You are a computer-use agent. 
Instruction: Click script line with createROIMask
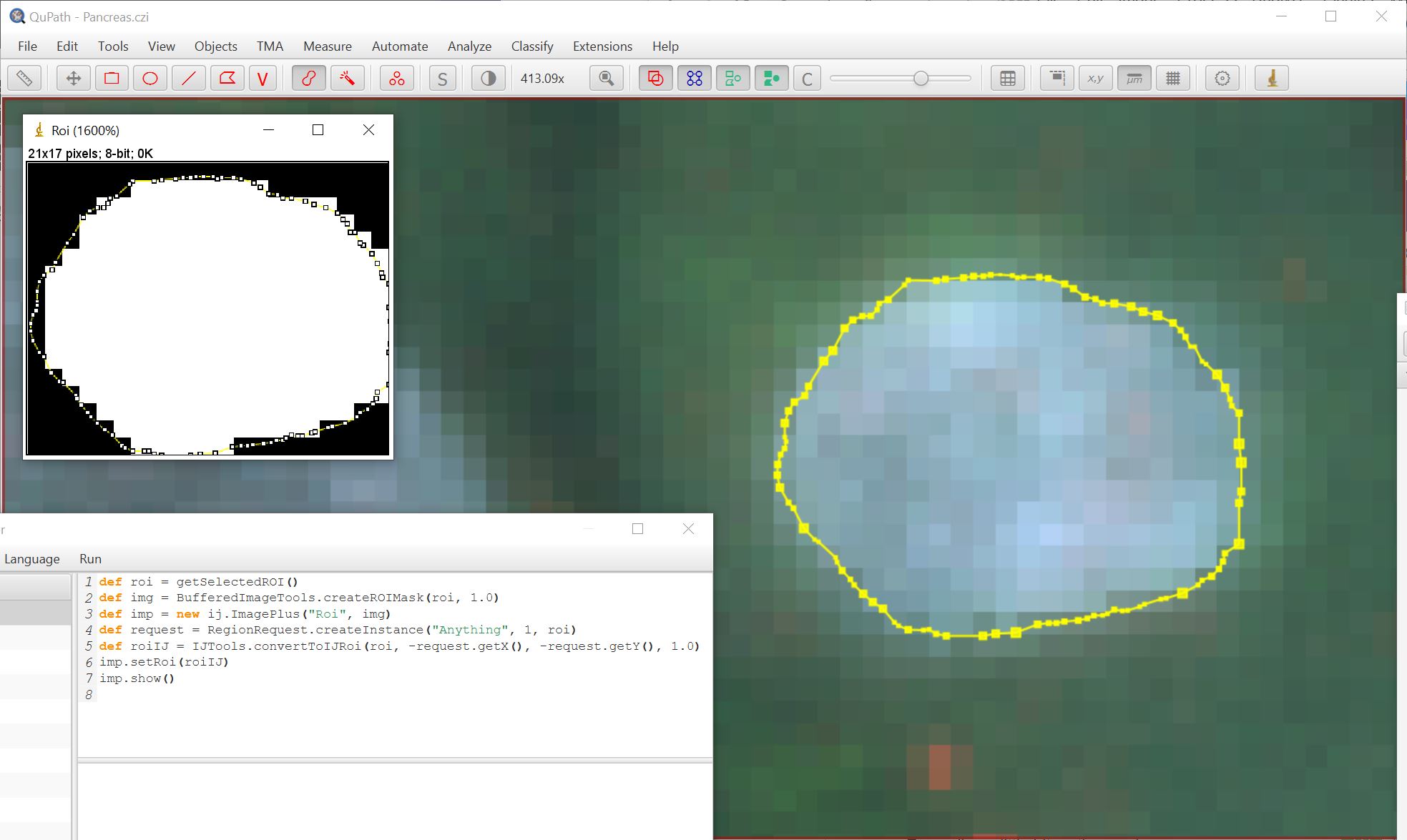[299, 598]
